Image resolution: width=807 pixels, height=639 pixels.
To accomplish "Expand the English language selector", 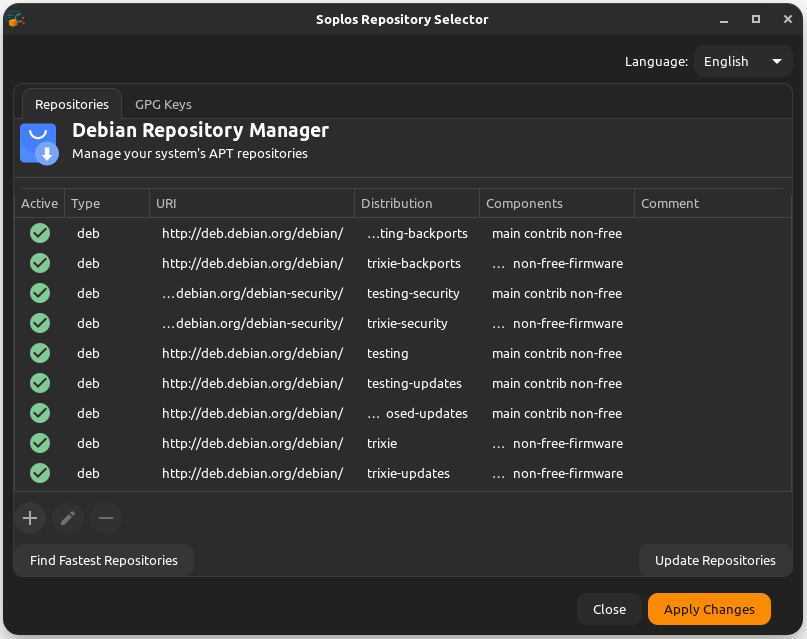I will tap(742, 61).
